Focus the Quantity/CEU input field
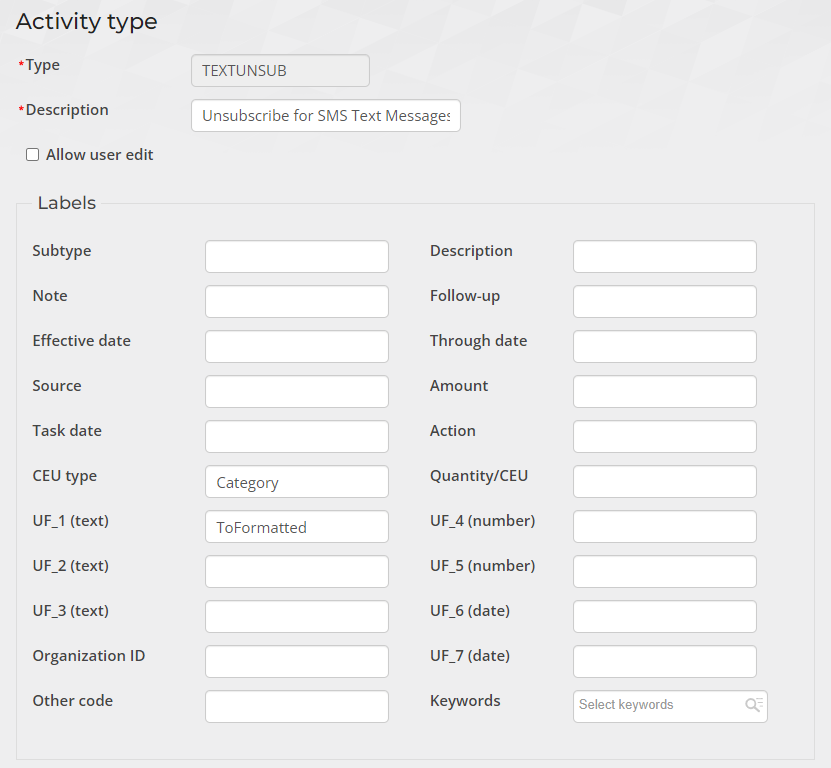Image resolution: width=831 pixels, height=768 pixels. 664,482
